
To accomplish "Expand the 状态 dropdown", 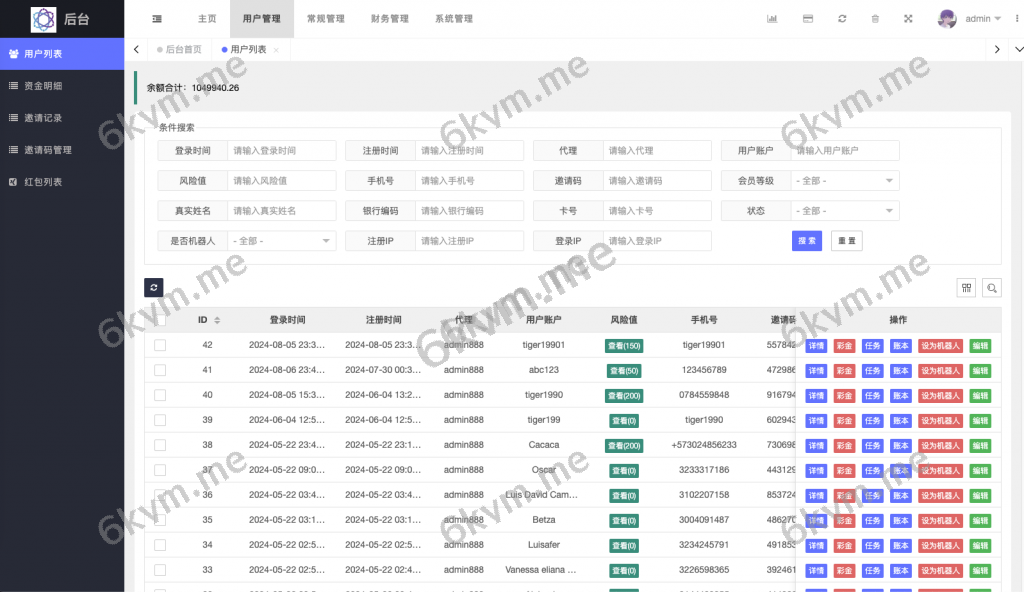I will [845, 211].
